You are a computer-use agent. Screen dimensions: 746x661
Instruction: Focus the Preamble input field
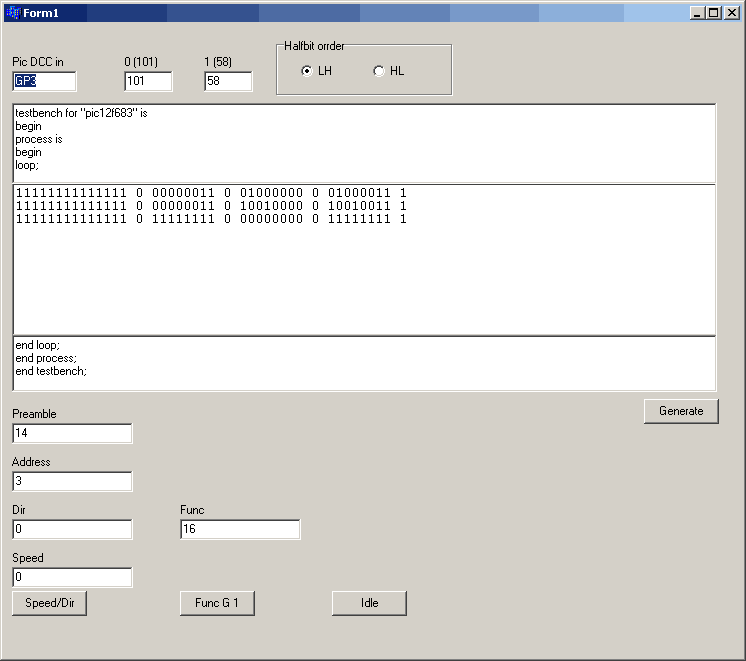(72, 433)
